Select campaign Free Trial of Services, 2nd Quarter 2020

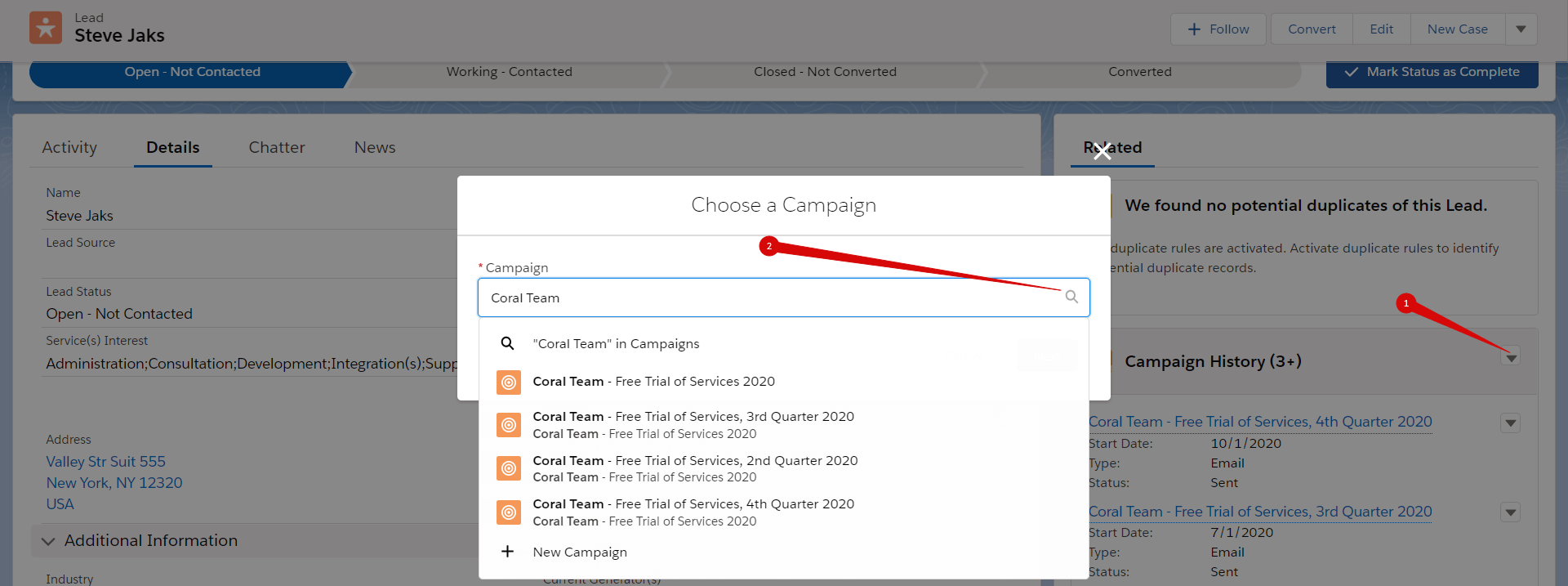pyautogui.click(x=783, y=468)
